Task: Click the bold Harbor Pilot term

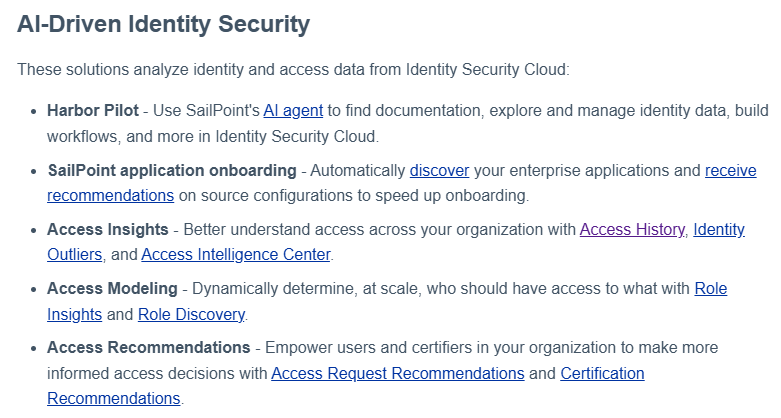Action: tap(93, 110)
